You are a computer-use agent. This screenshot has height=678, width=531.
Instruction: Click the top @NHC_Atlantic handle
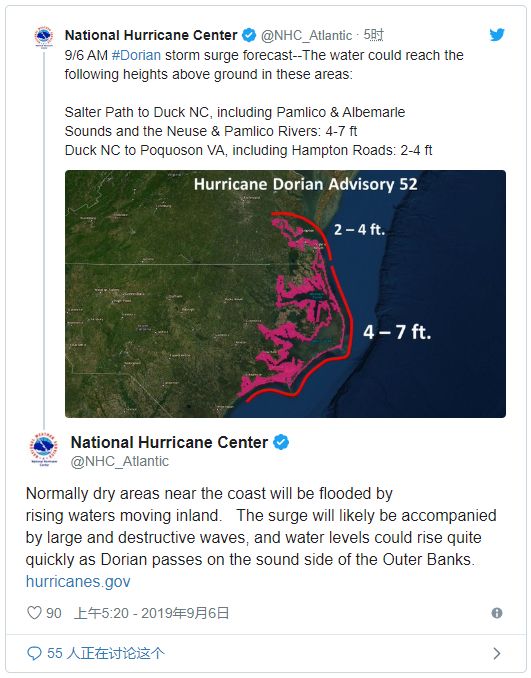click(x=306, y=35)
